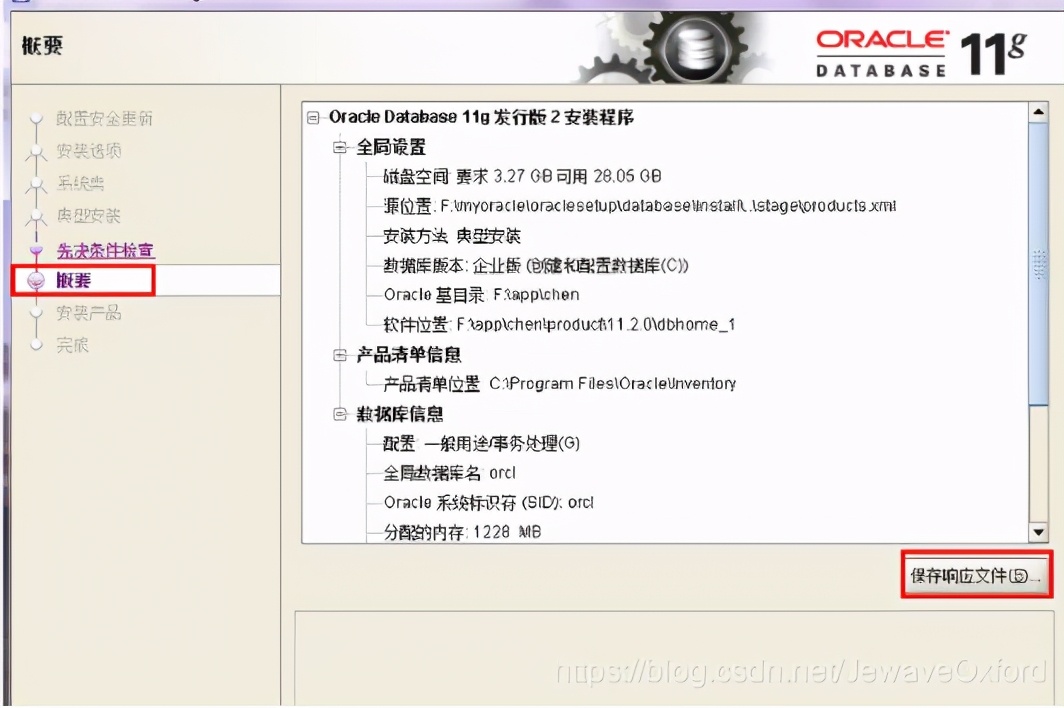Click the 配置 一般用途/事务处理 row
The height and width of the screenshot is (708, 1064).
tap(481, 443)
